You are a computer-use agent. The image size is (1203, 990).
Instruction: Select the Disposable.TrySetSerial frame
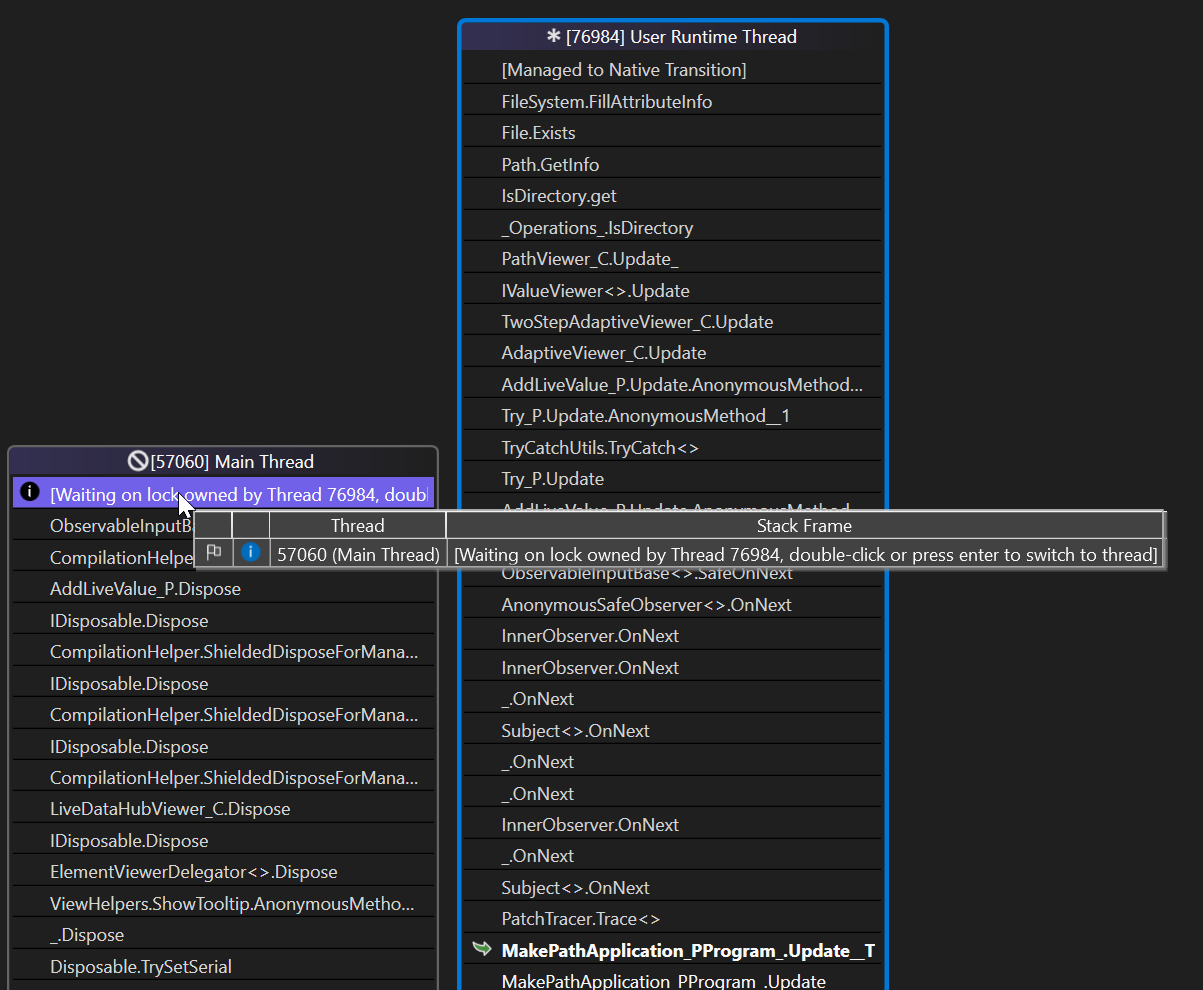tap(141, 966)
